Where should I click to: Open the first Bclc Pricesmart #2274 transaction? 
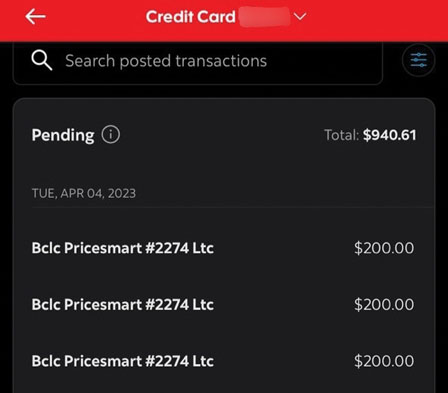click(223, 248)
